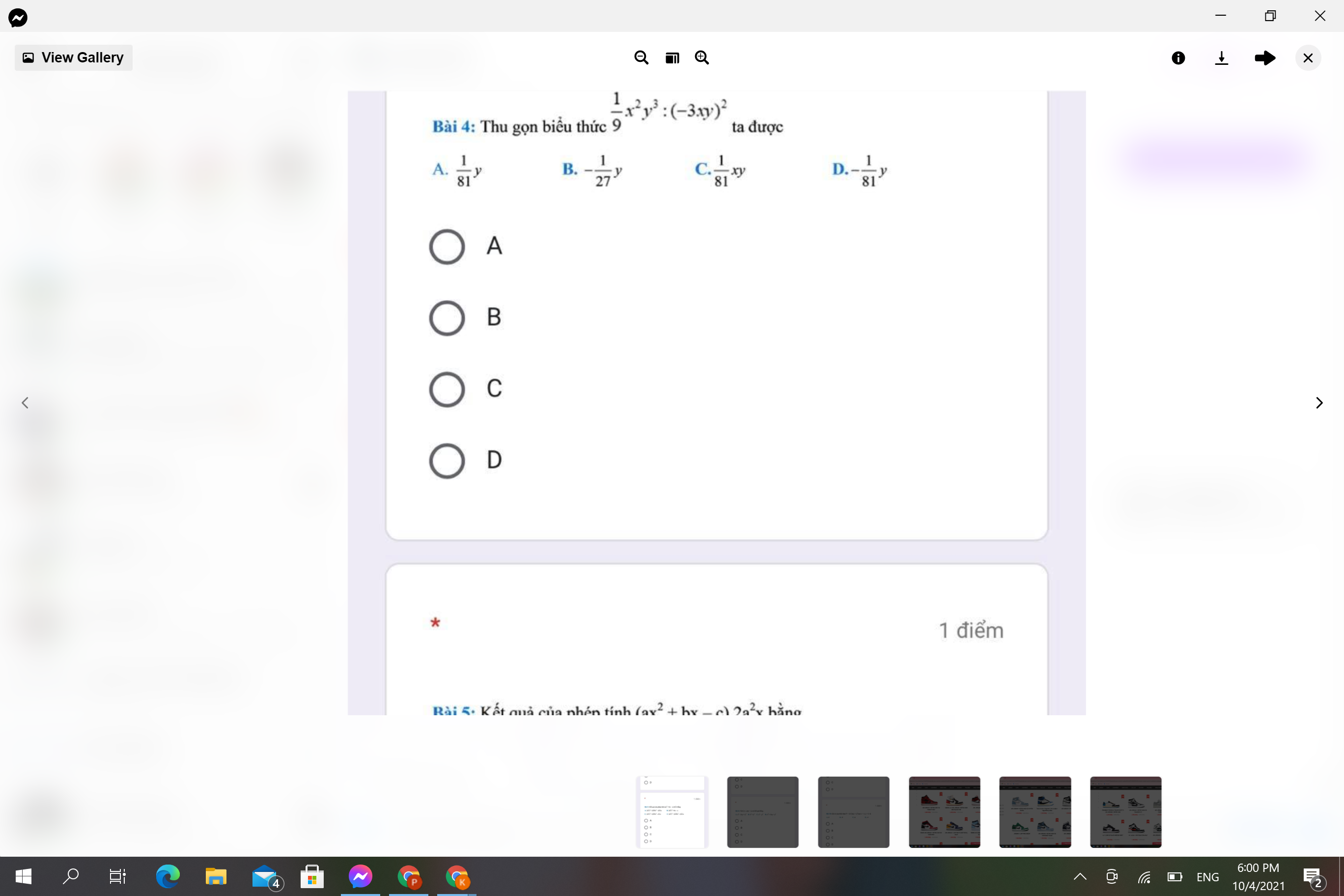Click the forward arrow icon
The width and height of the screenshot is (1344, 896).
click(x=1264, y=57)
